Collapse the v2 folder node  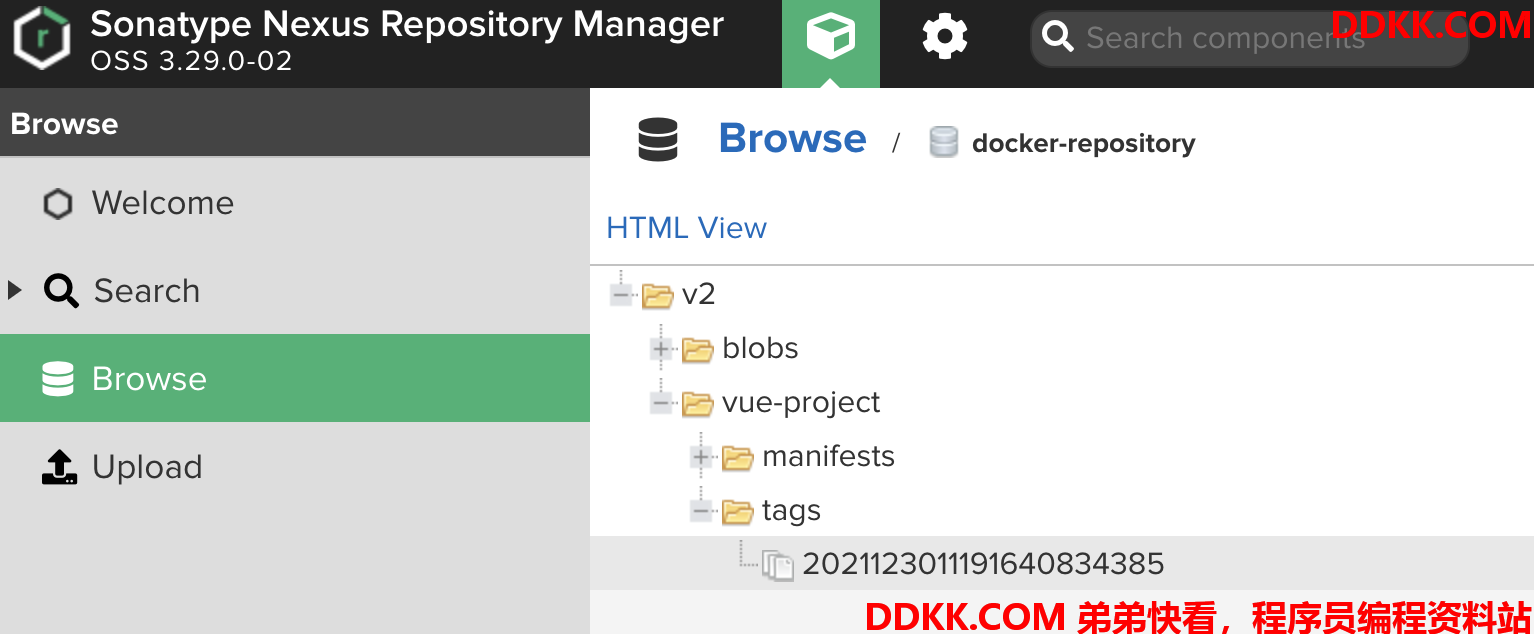tap(622, 295)
